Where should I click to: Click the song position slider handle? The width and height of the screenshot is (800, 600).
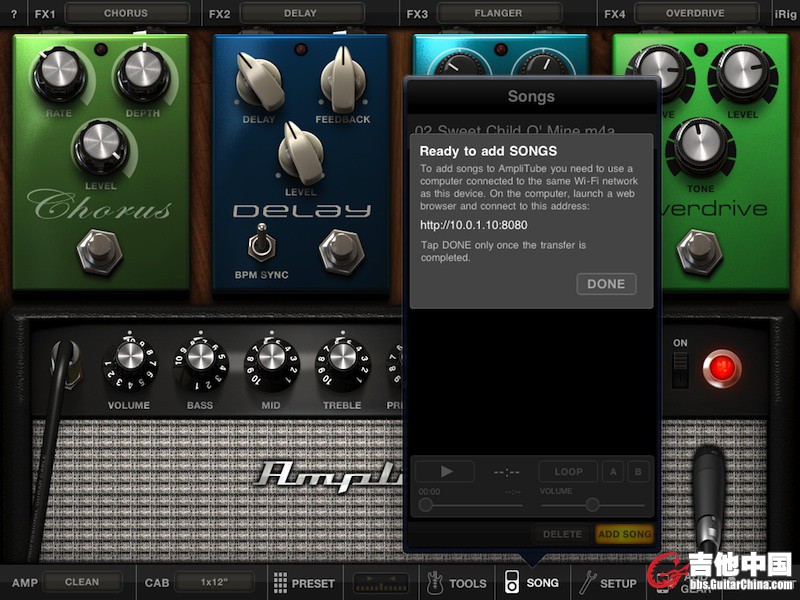click(426, 505)
